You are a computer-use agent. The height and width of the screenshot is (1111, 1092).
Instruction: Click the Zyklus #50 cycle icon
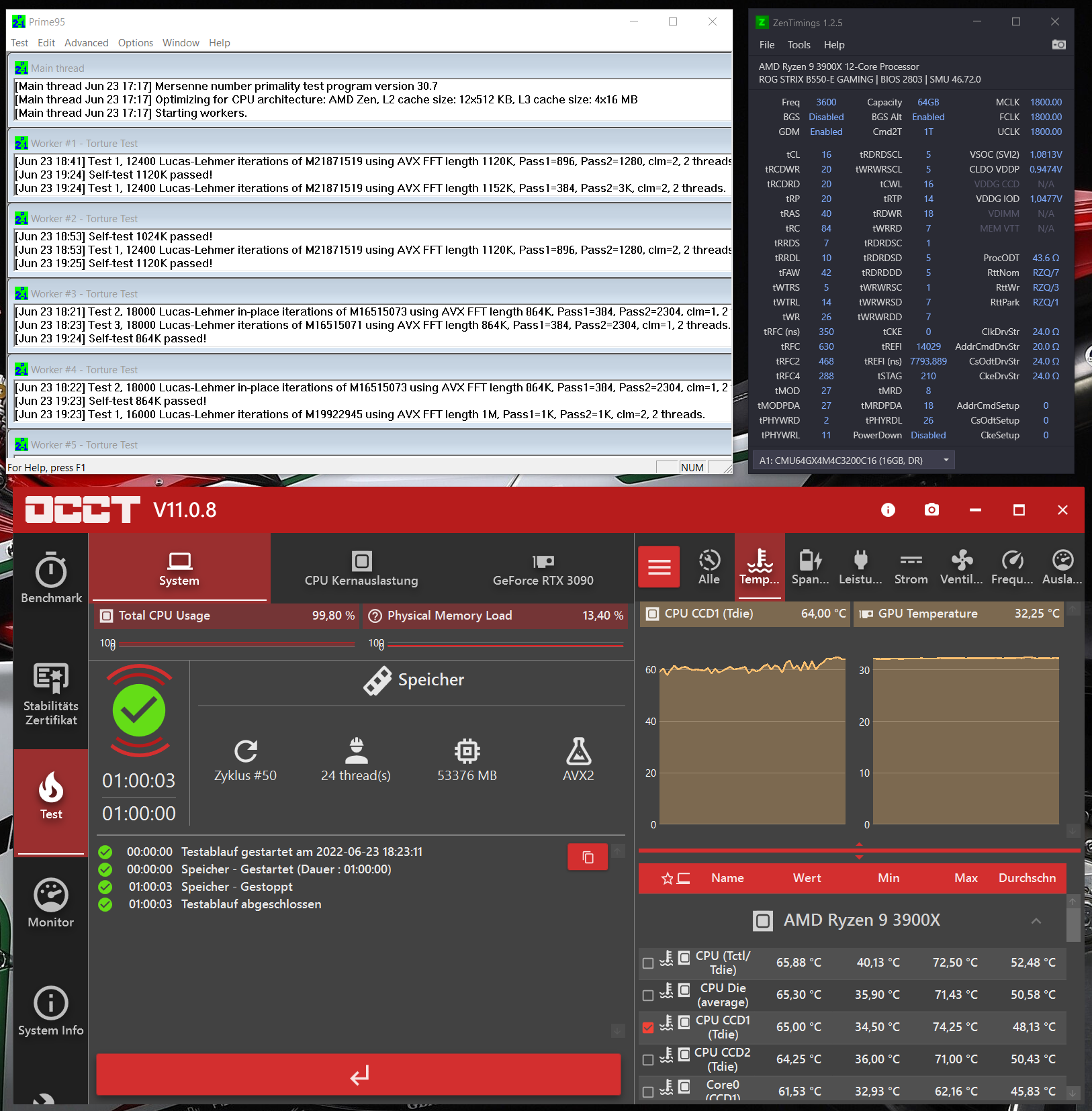click(246, 751)
